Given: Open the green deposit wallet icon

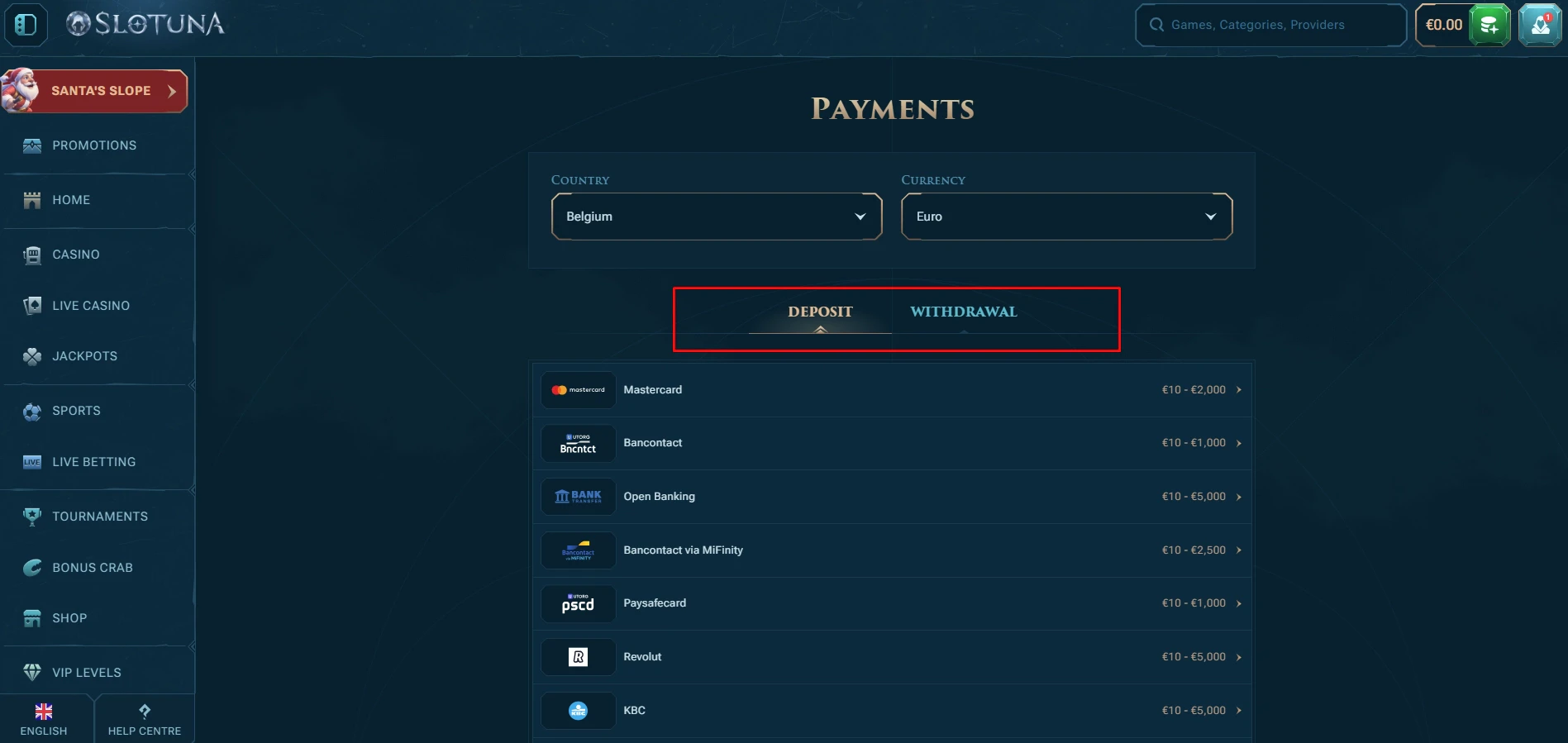Looking at the screenshot, I should [1489, 25].
